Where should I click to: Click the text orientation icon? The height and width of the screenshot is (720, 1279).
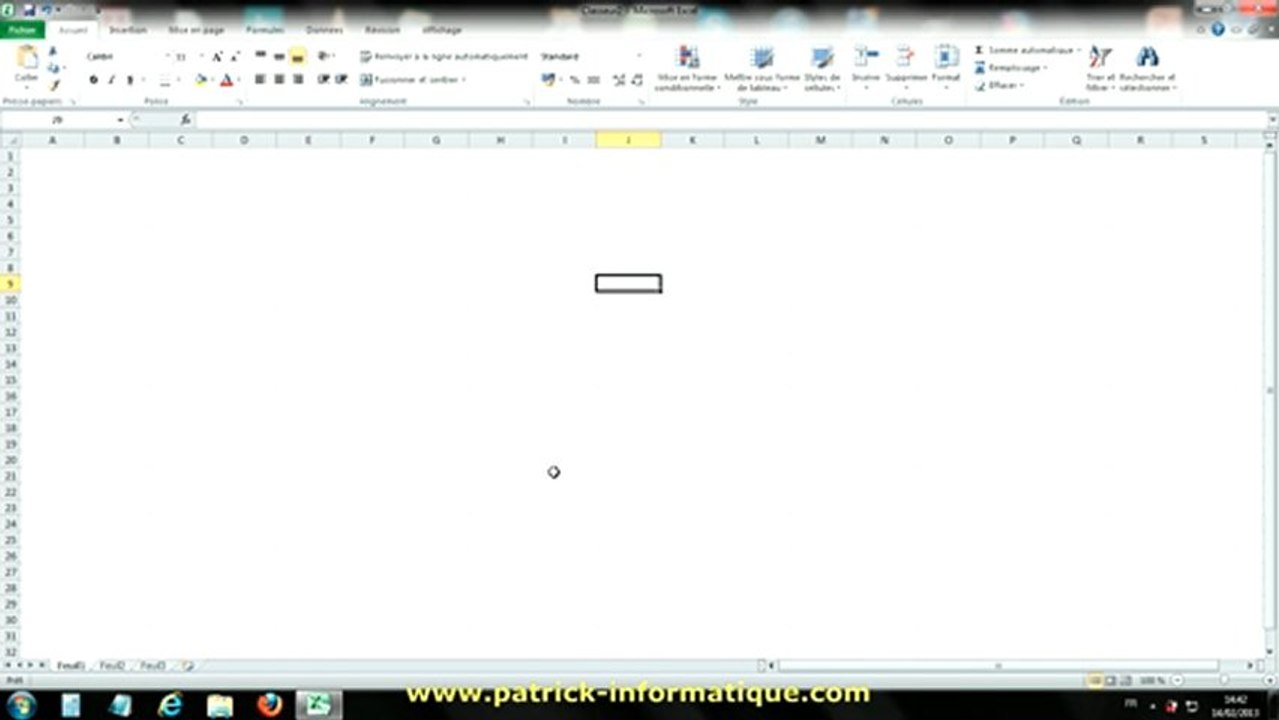tap(324, 56)
